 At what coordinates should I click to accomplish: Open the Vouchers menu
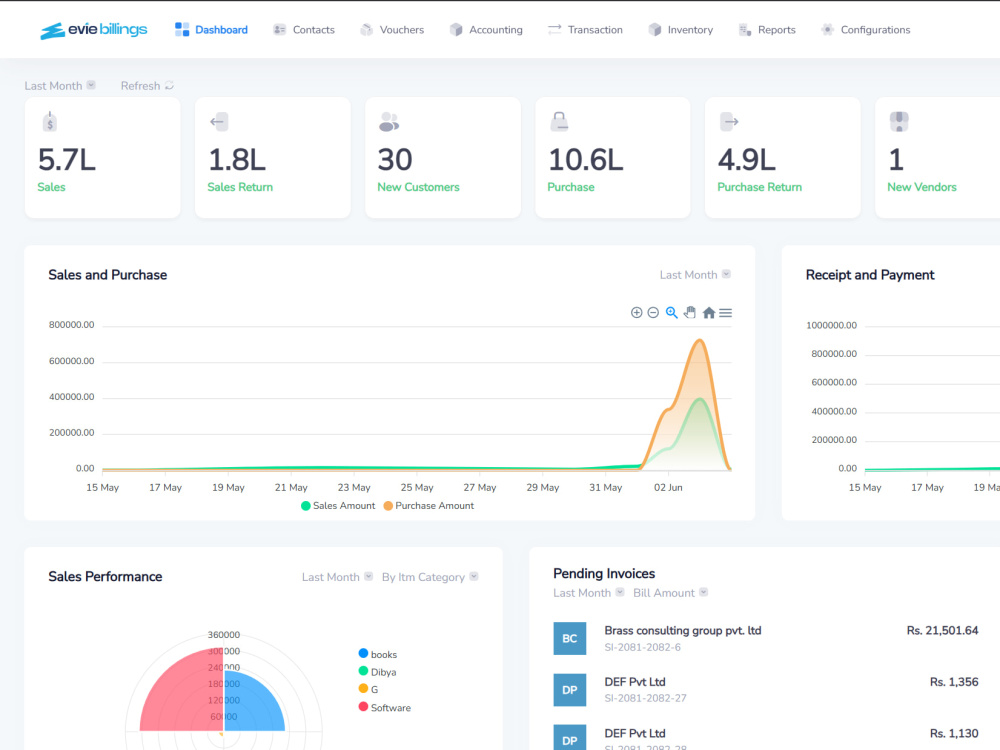(x=392, y=29)
